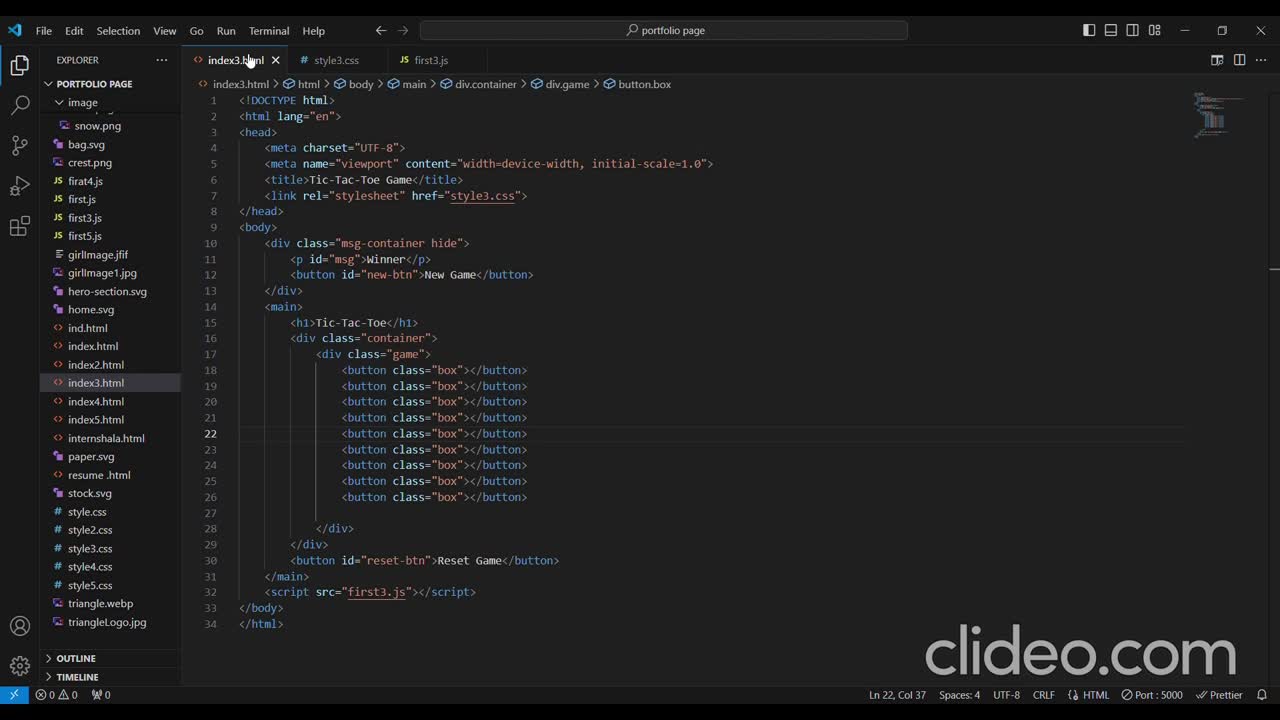Follow the style3.css link in code

click(x=482, y=196)
